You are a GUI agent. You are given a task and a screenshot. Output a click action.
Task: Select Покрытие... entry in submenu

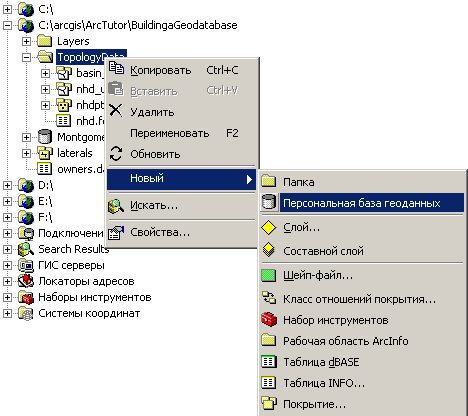tap(362, 404)
